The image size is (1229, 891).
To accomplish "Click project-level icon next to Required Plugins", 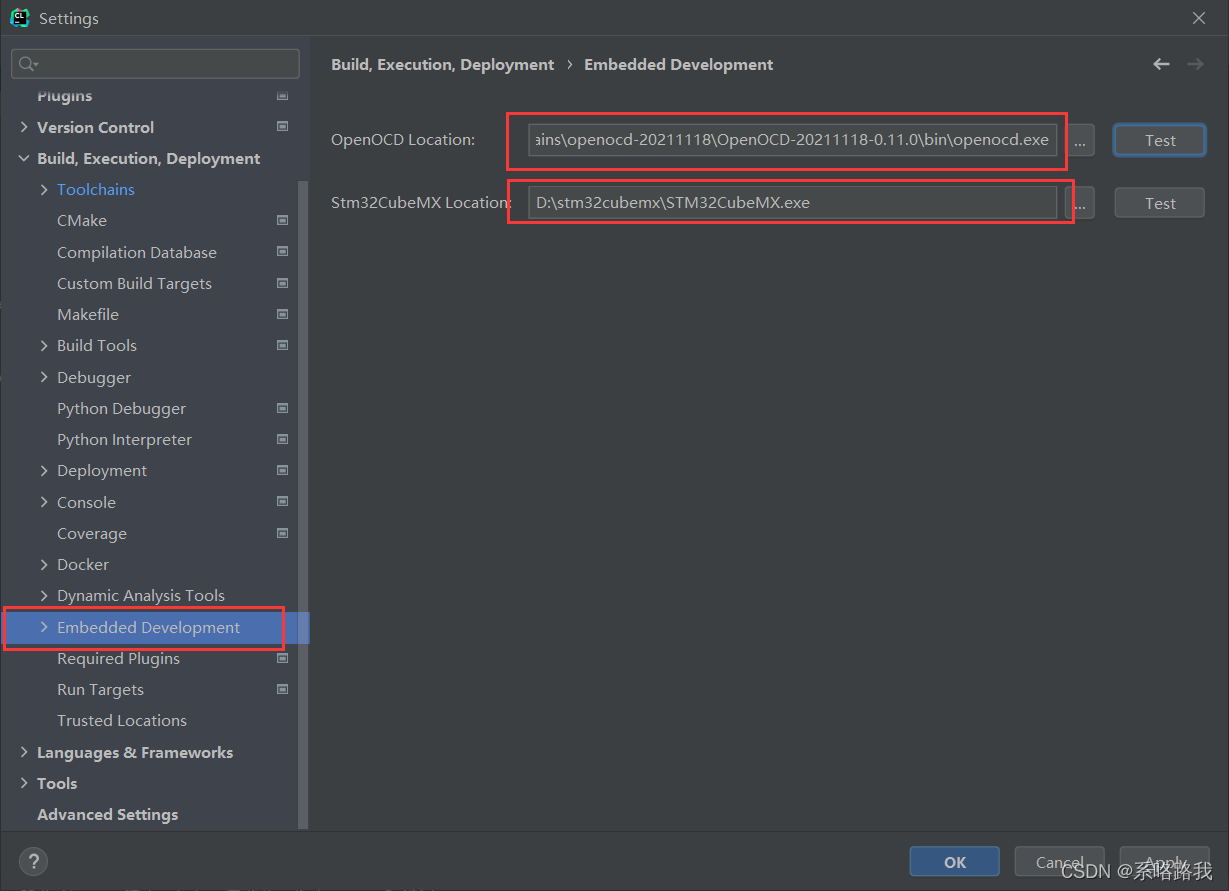I will point(282,658).
